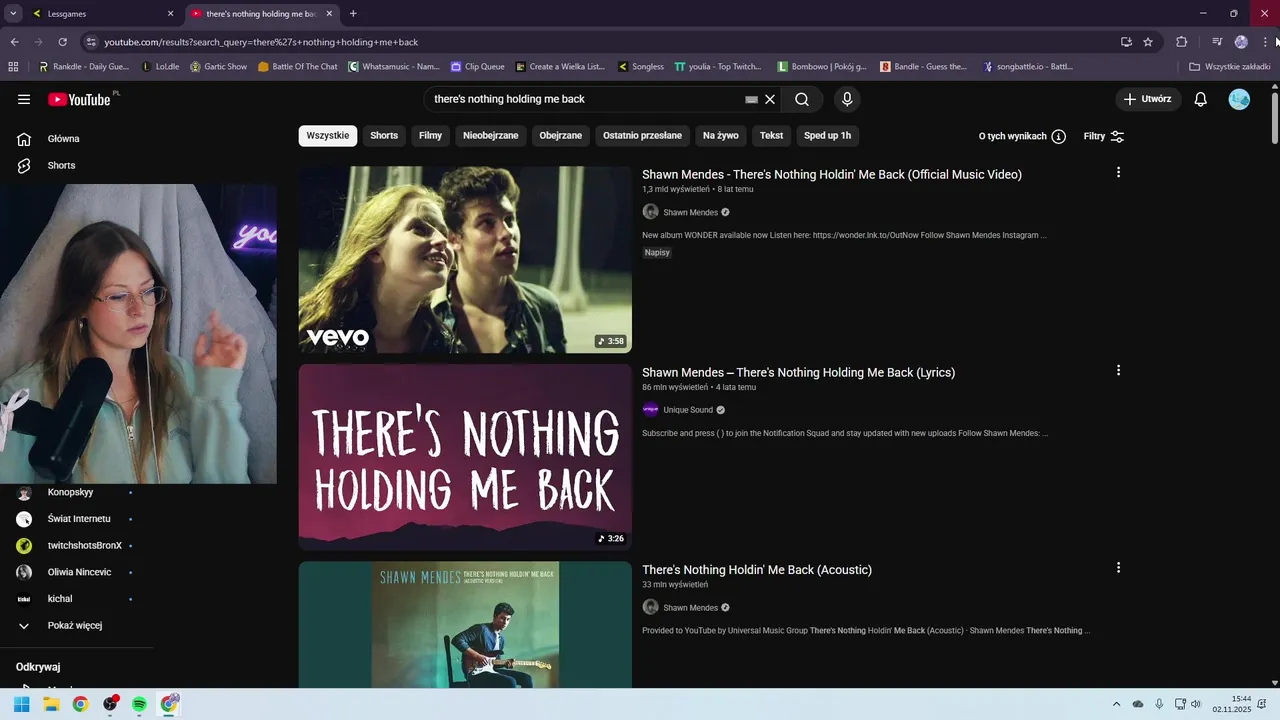
Task: Open action menu for the Acoustic result
Action: (1118, 567)
